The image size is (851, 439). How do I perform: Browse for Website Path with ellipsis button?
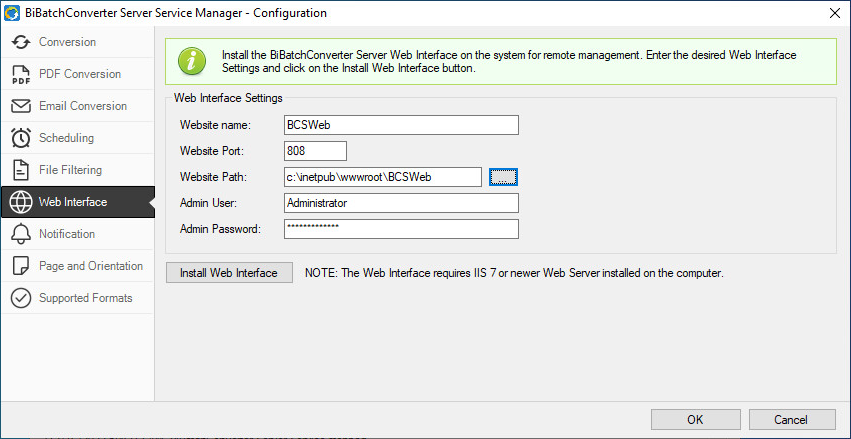(x=504, y=177)
